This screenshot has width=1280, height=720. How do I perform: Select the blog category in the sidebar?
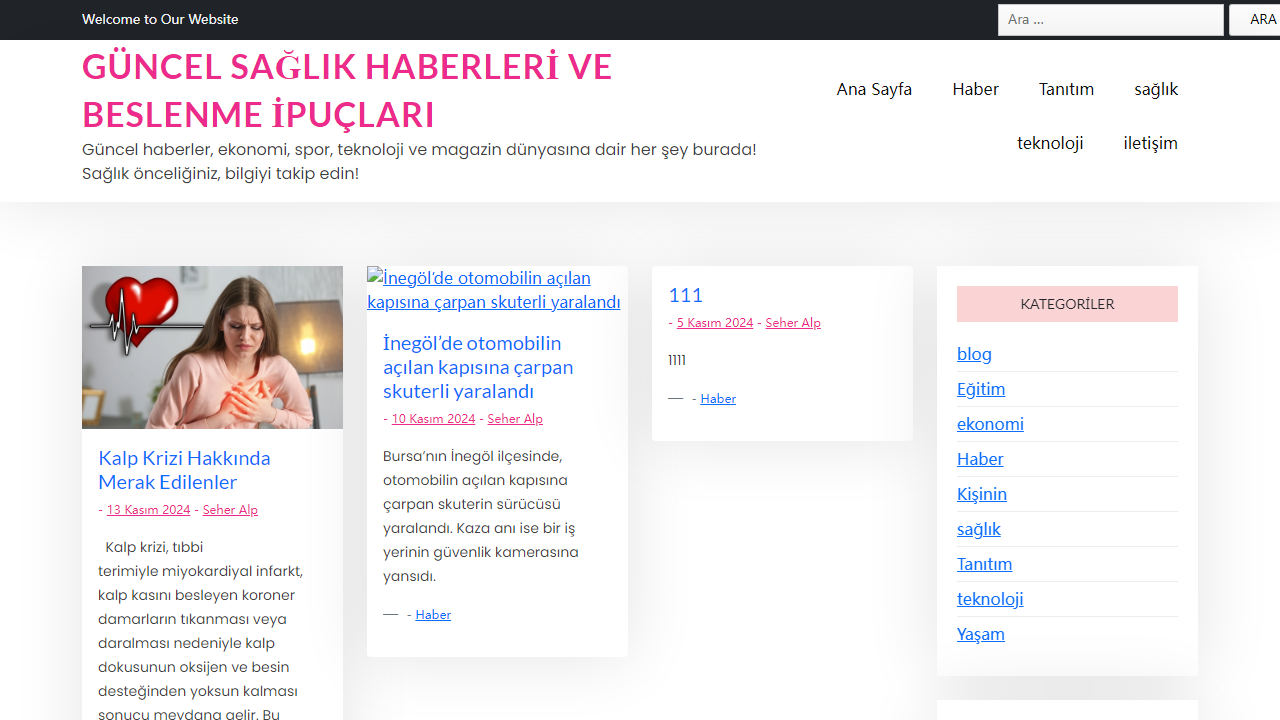click(974, 354)
